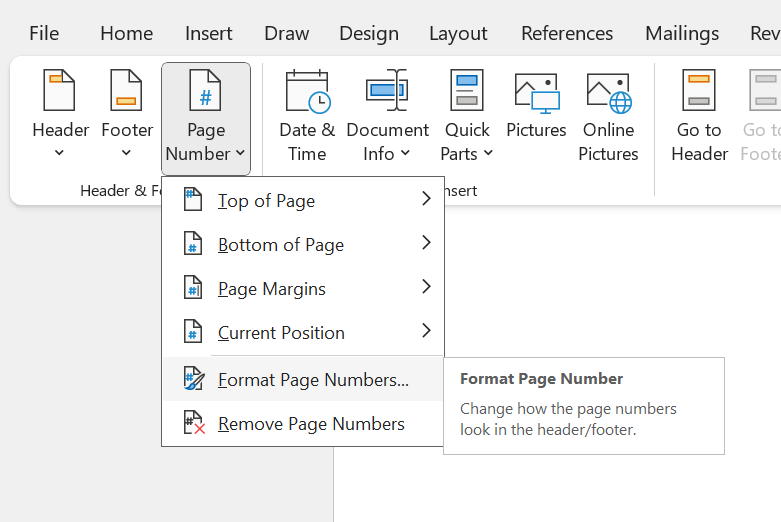Click the Document Info icon
This screenshot has height=522, width=781.
pos(387,90)
